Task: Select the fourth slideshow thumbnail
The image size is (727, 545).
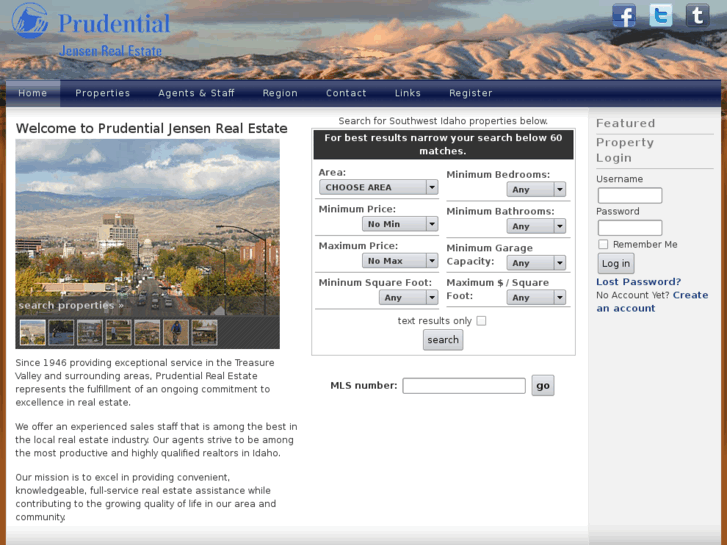Action: 119,332
